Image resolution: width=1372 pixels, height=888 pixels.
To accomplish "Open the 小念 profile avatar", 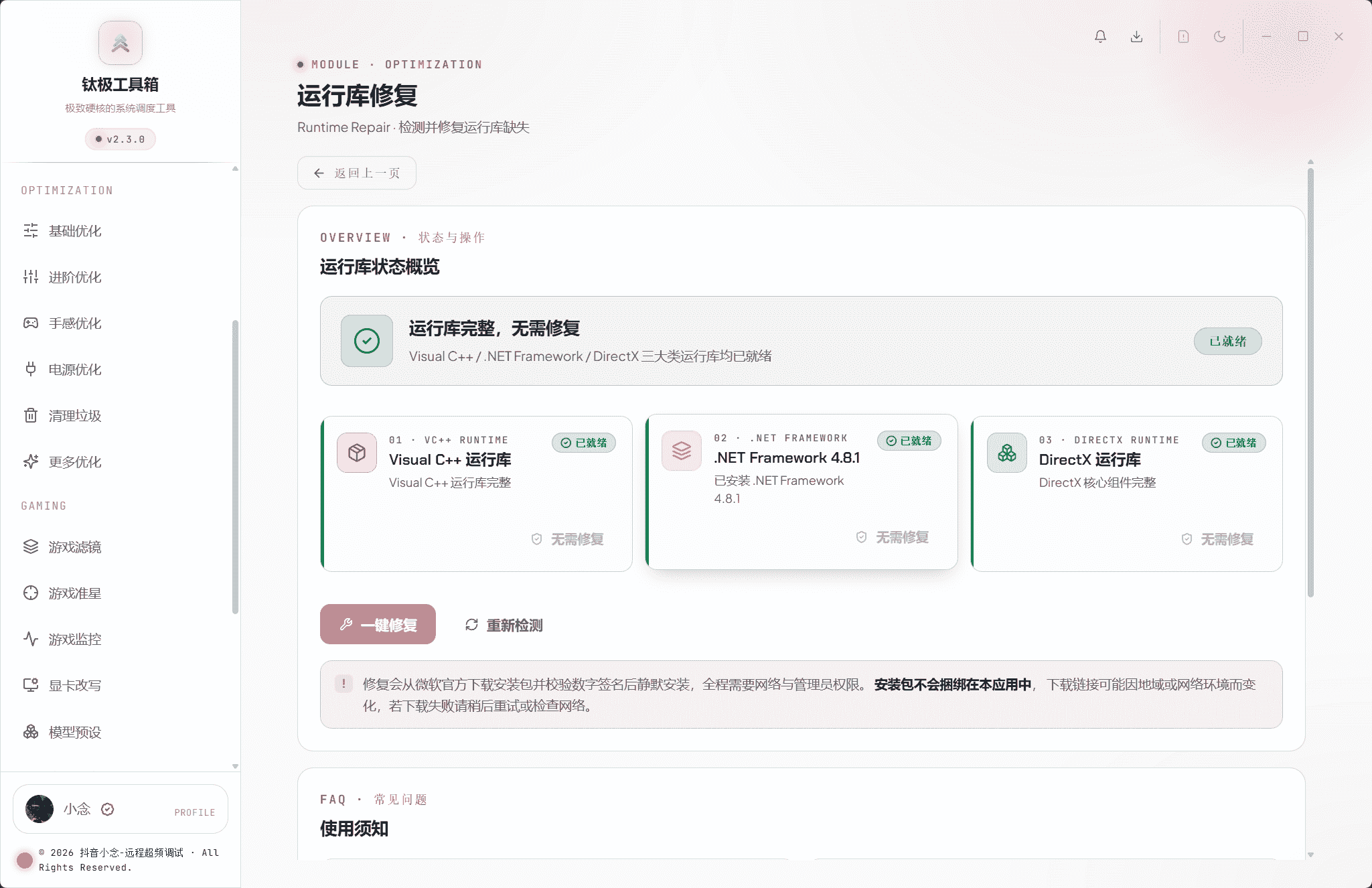I will pyautogui.click(x=40, y=809).
